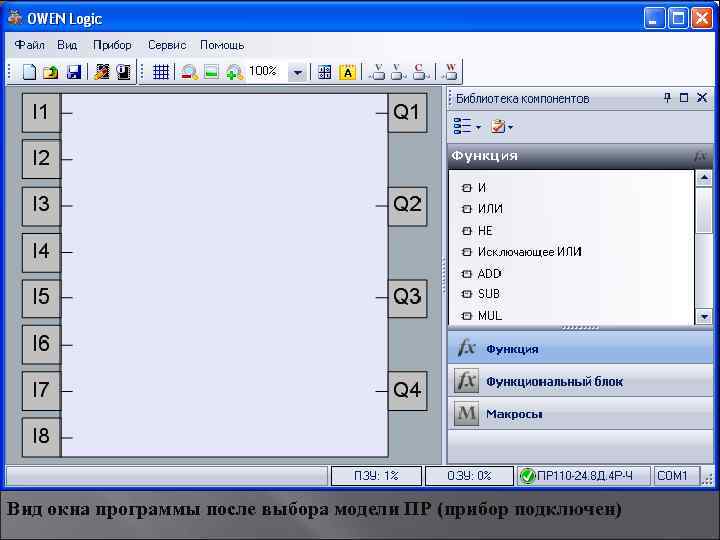Select output block Q1
Screen dimensions: 720x540
coord(407,112)
